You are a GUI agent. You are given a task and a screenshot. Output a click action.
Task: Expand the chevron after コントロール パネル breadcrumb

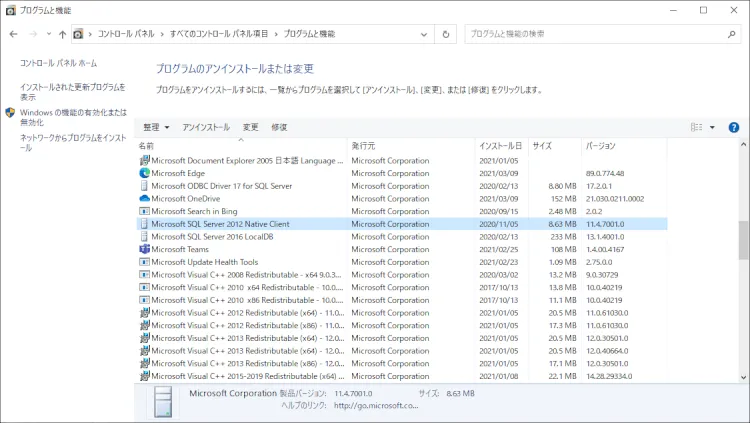162,34
